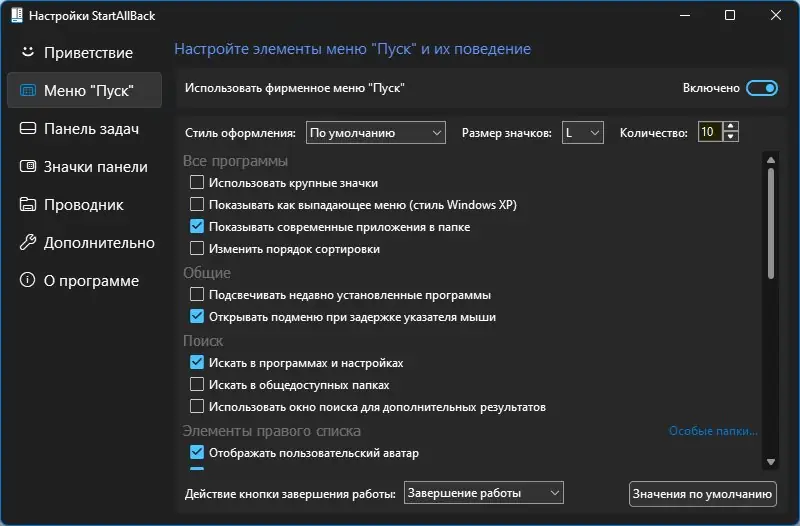Click the Проводник folder icon
The image size is (800, 526).
pos(28,205)
